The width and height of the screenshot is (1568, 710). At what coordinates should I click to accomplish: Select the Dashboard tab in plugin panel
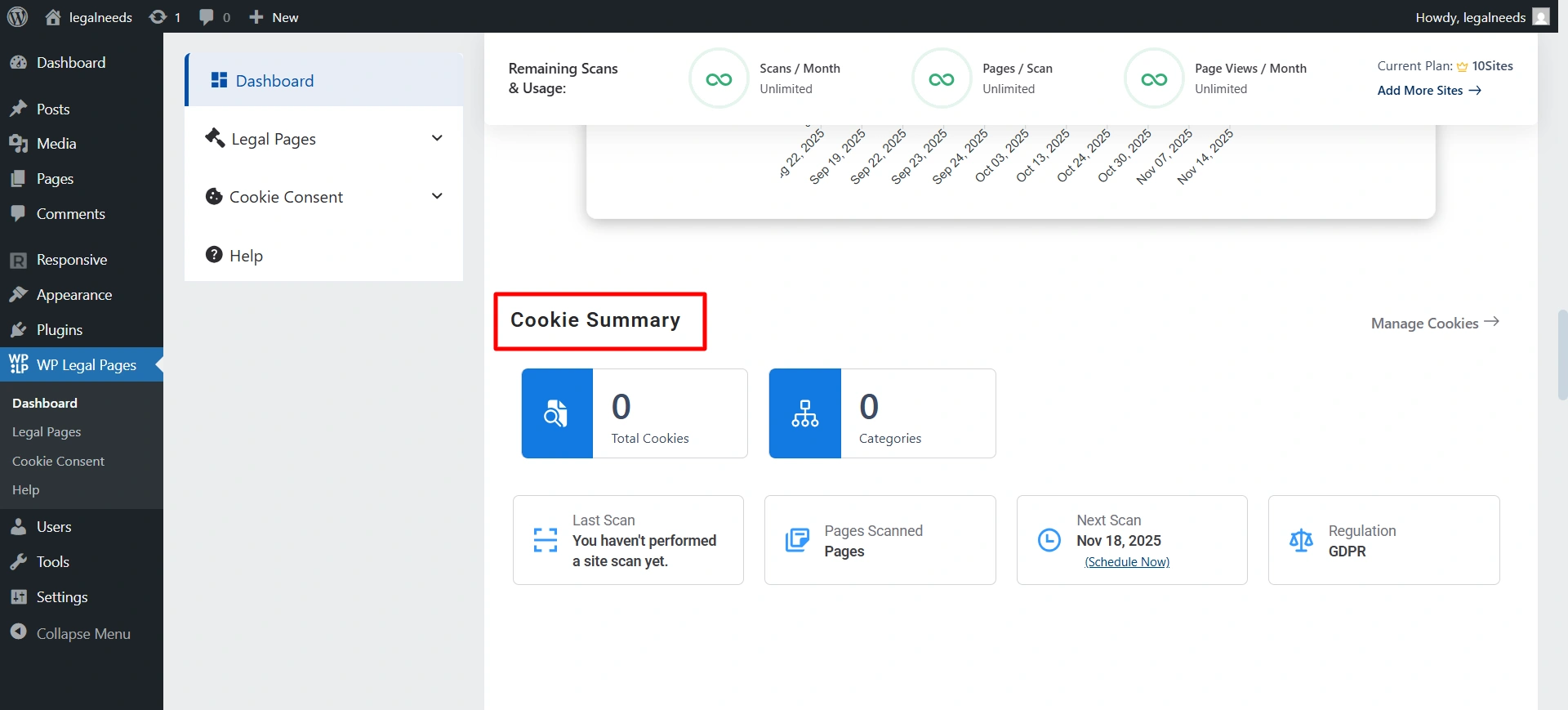coord(274,81)
